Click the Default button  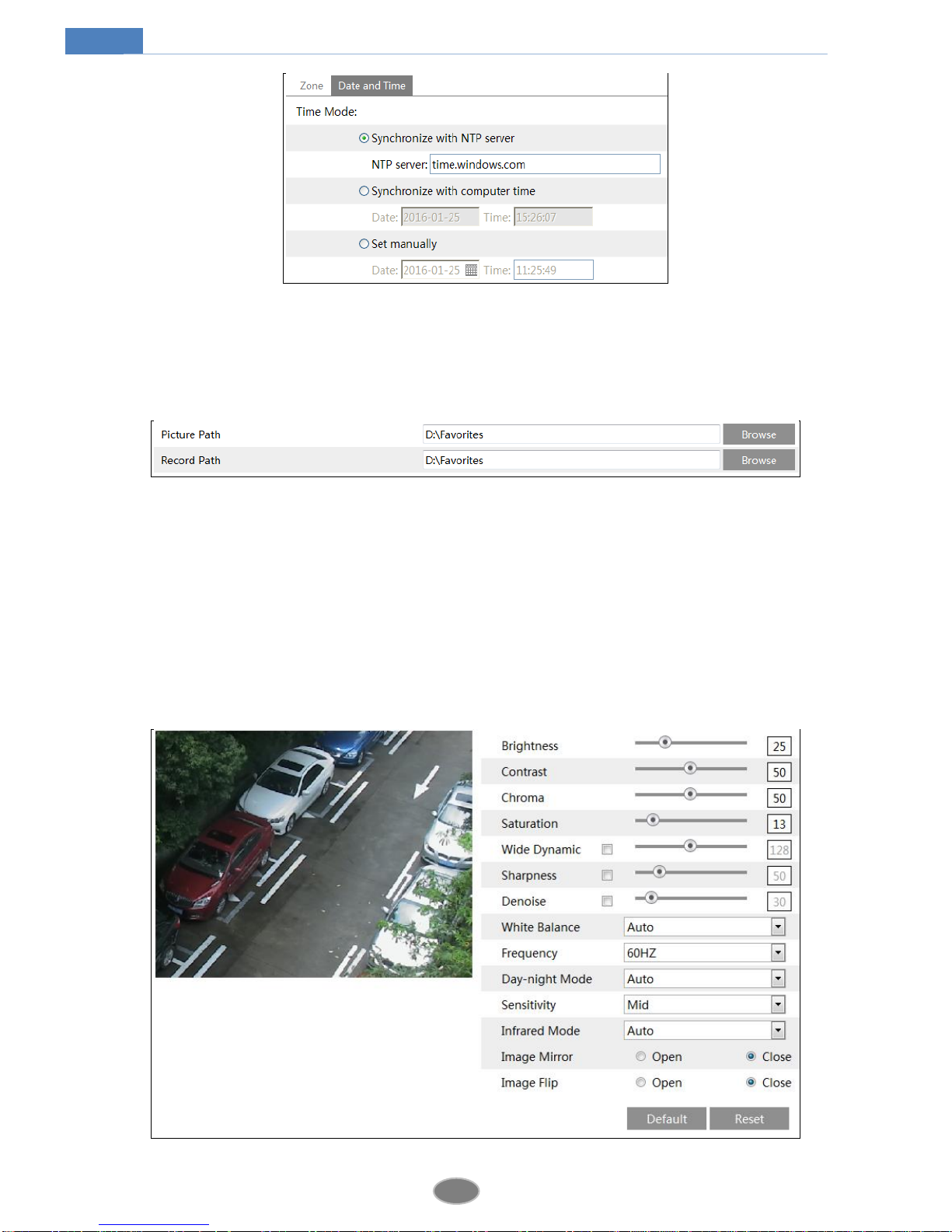(667, 1119)
